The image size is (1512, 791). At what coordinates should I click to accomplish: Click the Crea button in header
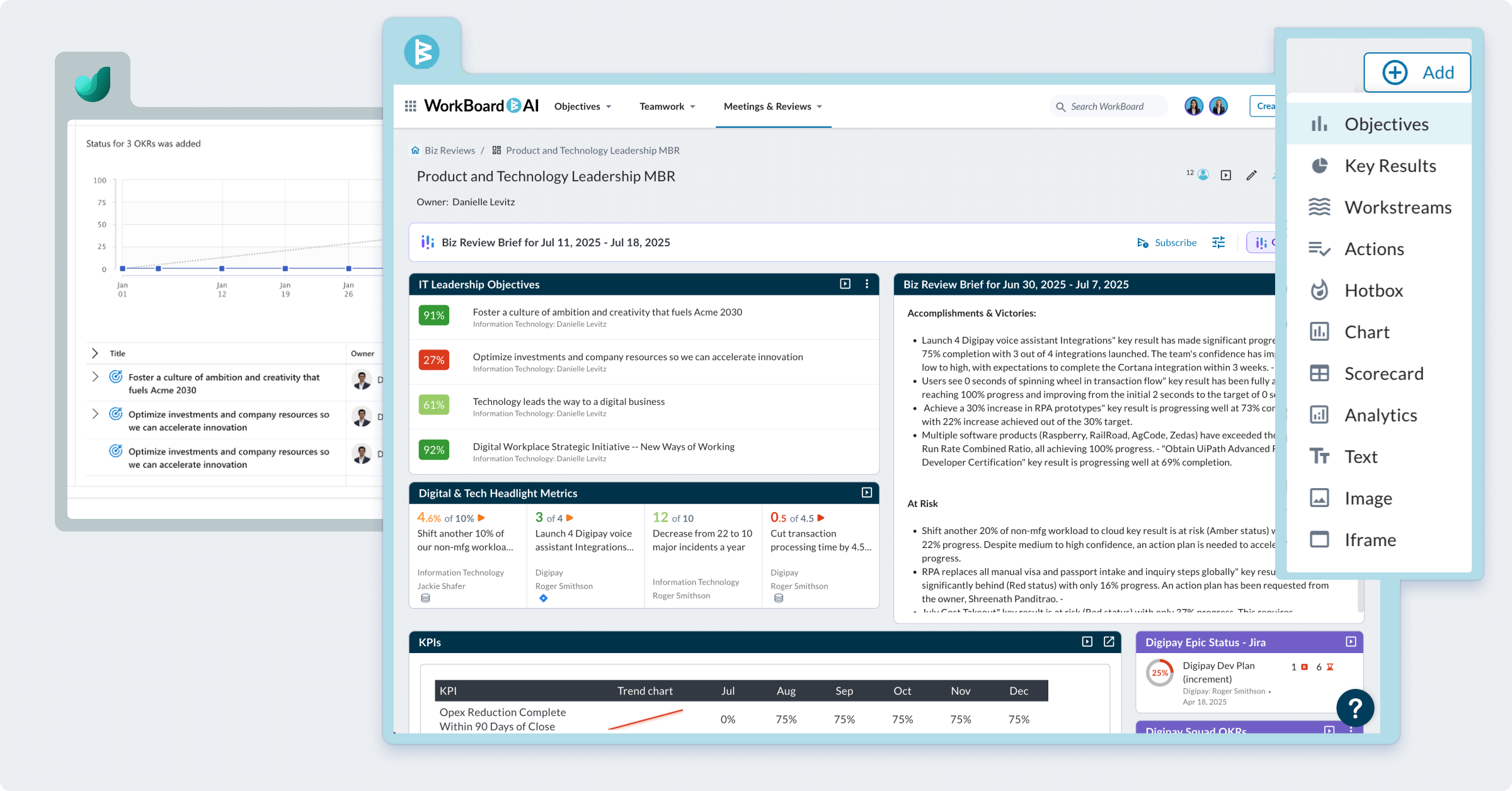point(1263,106)
